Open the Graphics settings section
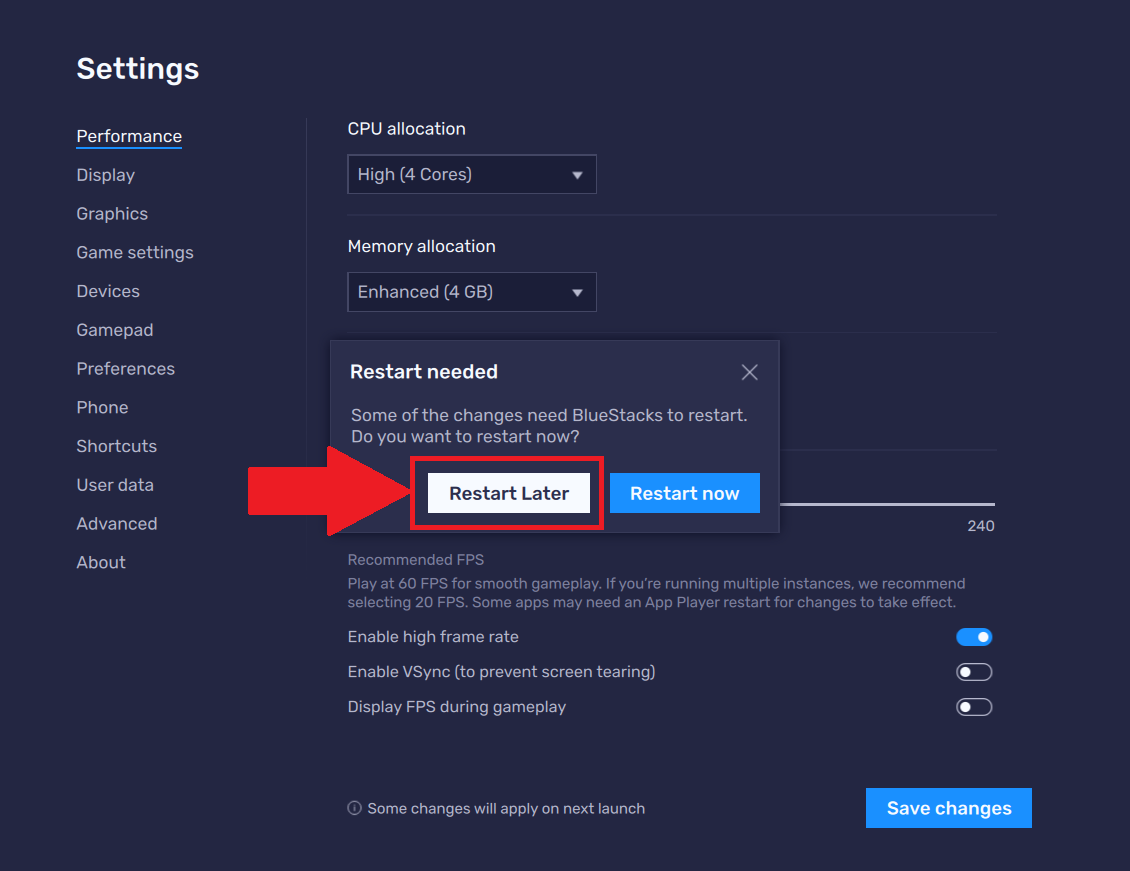Image resolution: width=1130 pixels, height=871 pixels. pyautogui.click(x=112, y=214)
